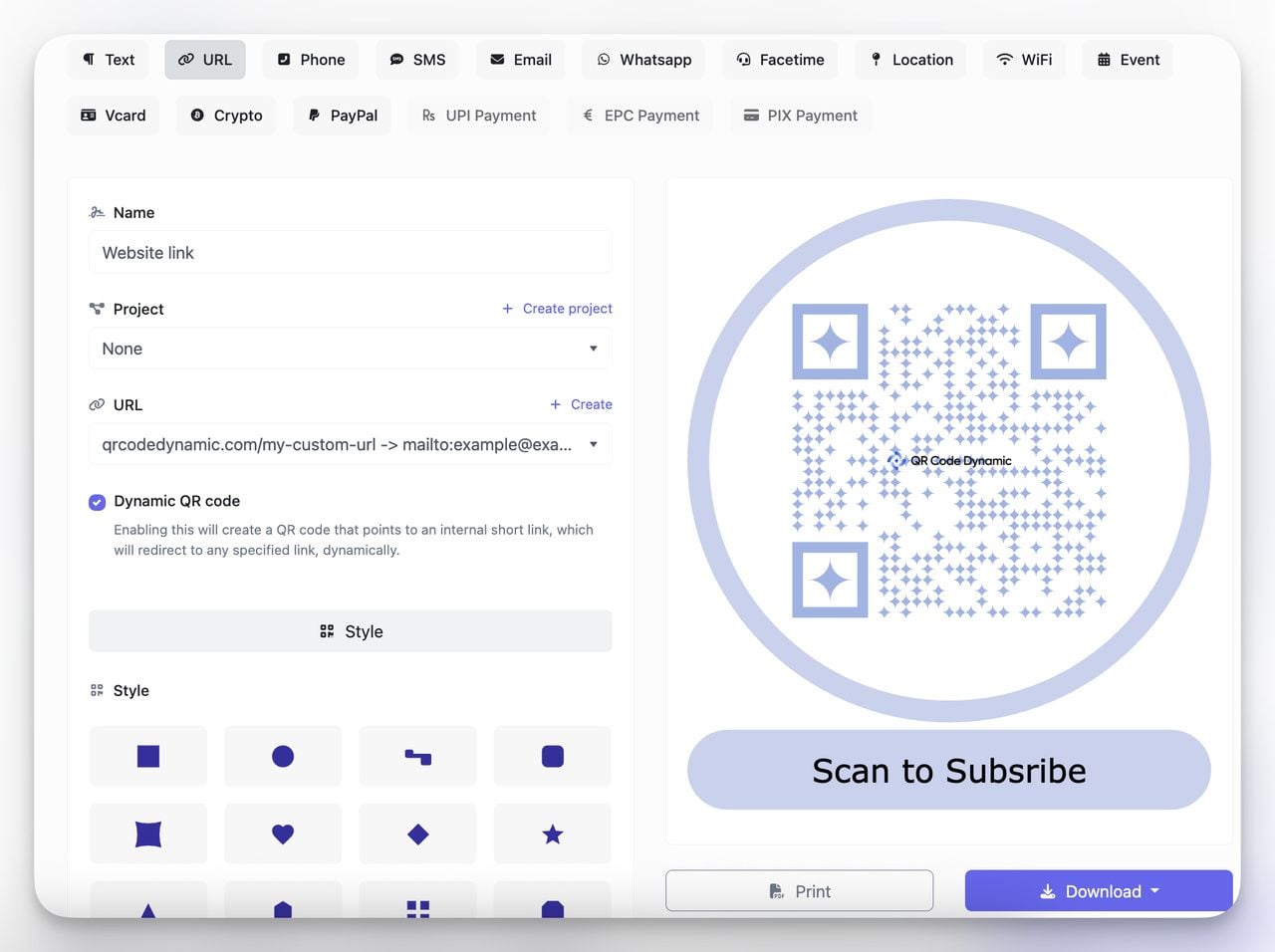The width and height of the screenshot is (1275, 952).
Task: Select the circle dot style
Action: coord(283,757)
